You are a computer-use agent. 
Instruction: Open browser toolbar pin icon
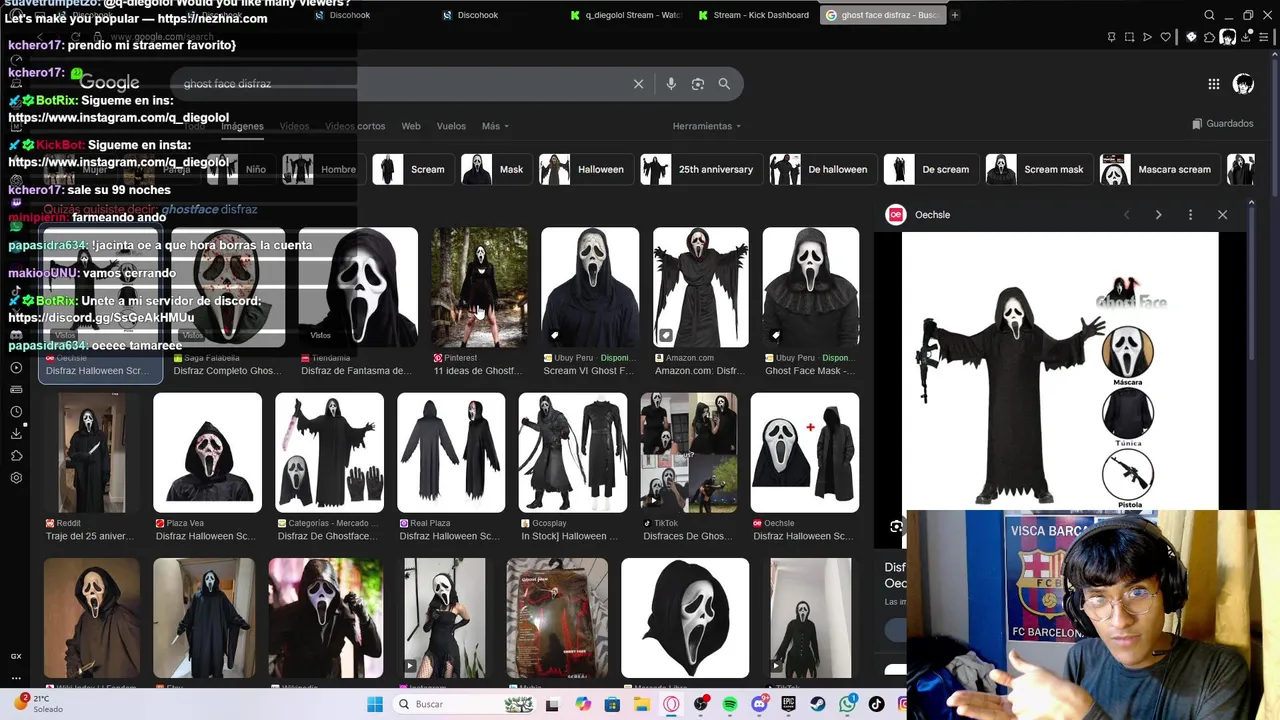click(x=1111, y=37)
